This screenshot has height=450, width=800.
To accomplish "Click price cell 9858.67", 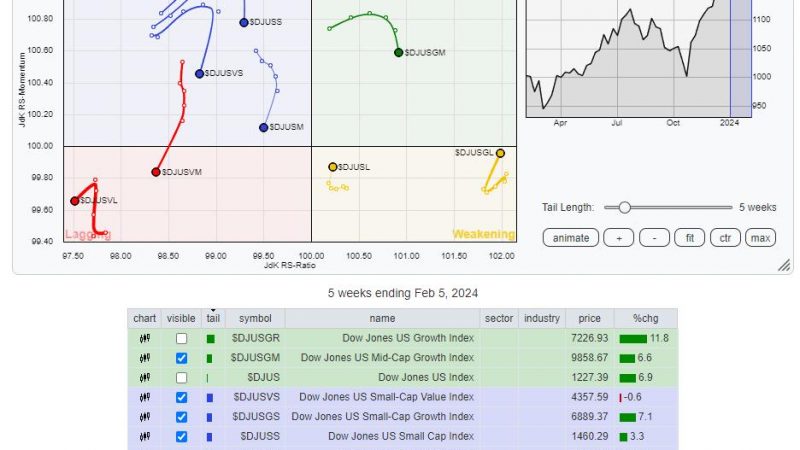I will tap(589, 358).
